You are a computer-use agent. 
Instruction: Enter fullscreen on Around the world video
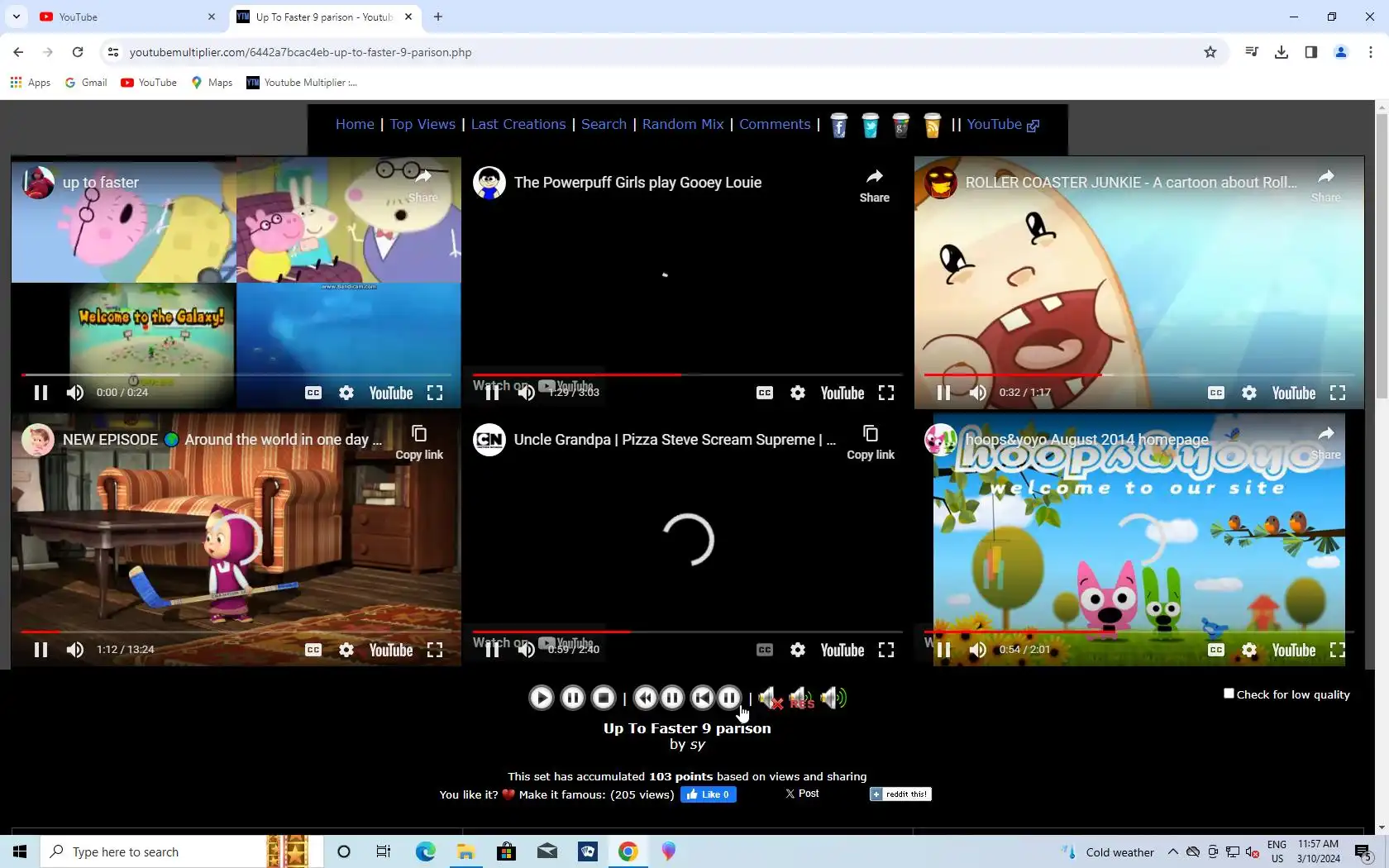coord(435,650)
